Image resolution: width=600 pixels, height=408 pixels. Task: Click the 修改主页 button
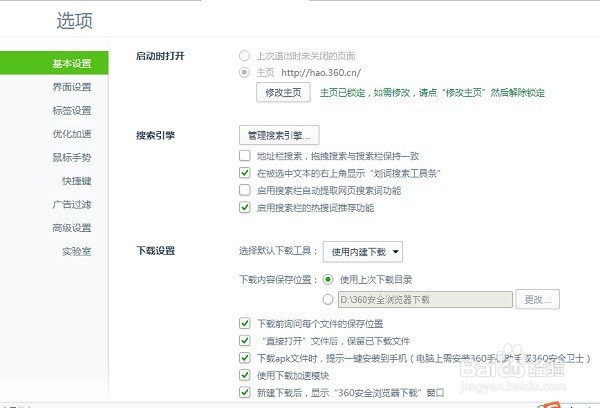[283, 92]
